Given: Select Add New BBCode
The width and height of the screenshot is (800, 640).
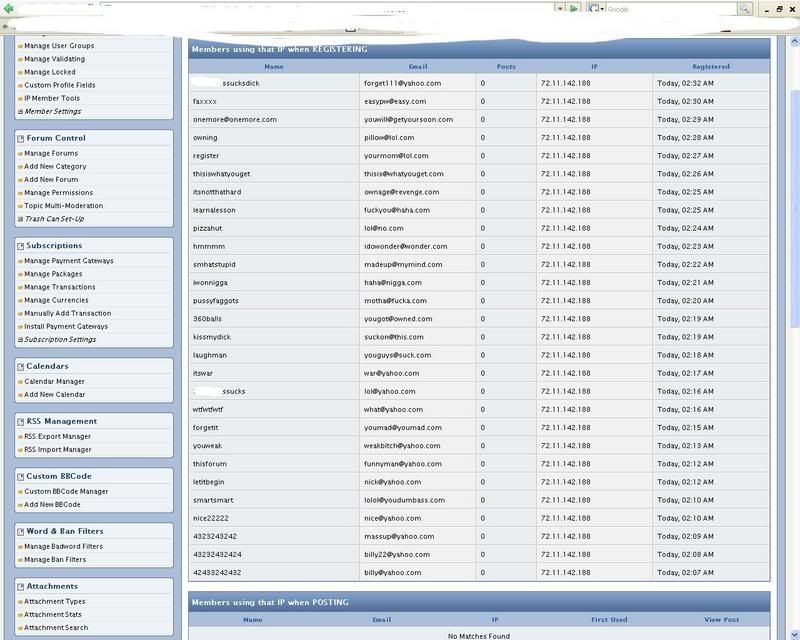Looking at the screenshot, I should [53, 505].
